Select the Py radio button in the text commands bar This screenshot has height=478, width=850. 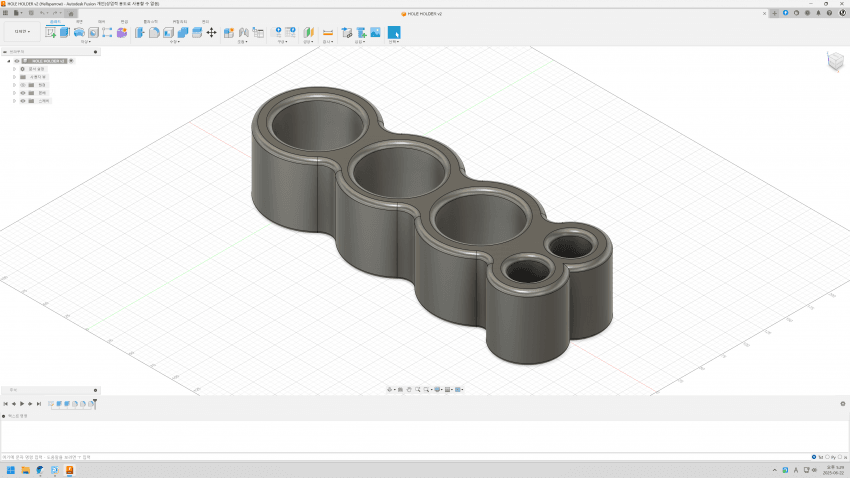click(827, 457)
